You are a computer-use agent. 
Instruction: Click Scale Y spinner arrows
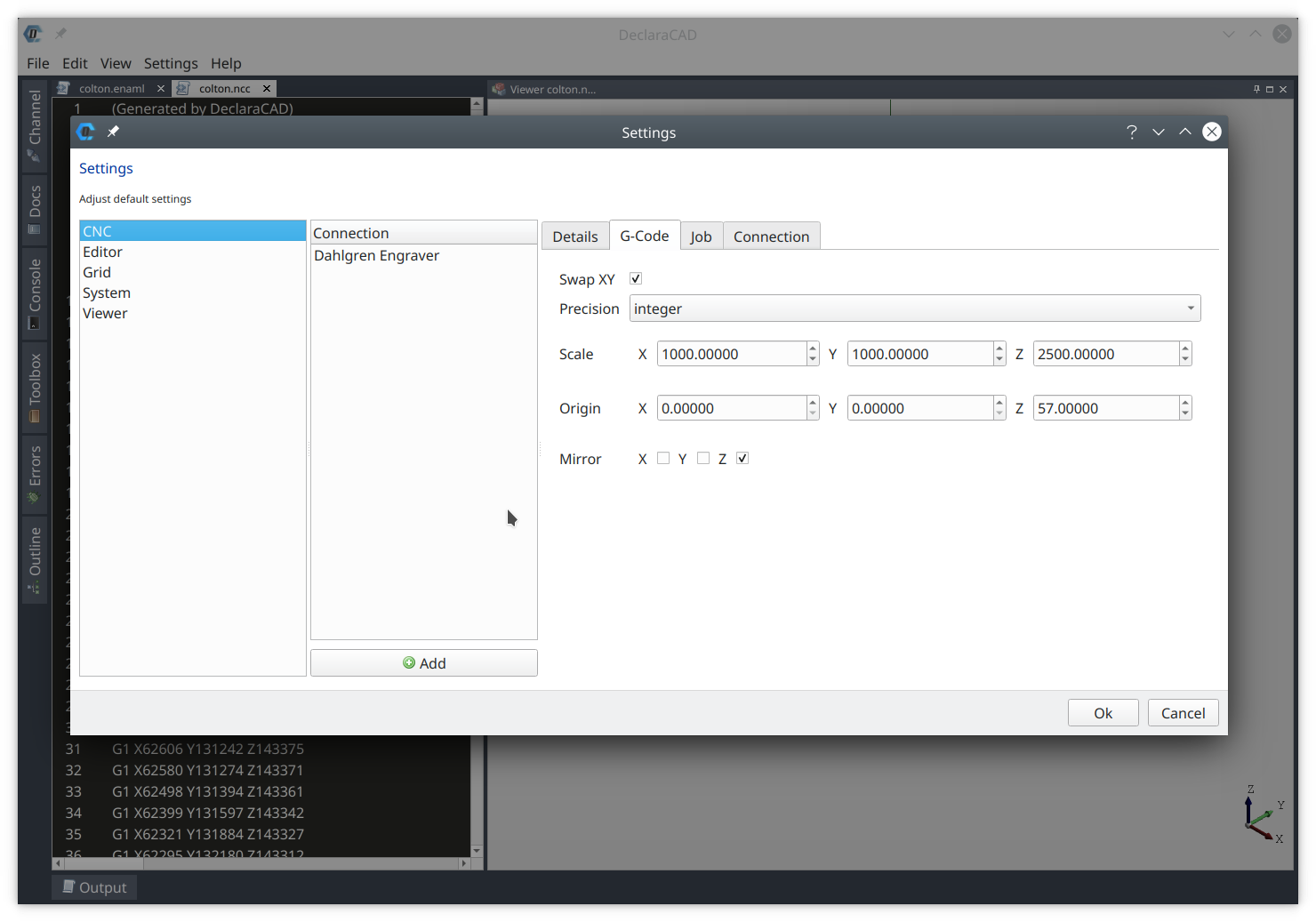click(x=999, y=354)
